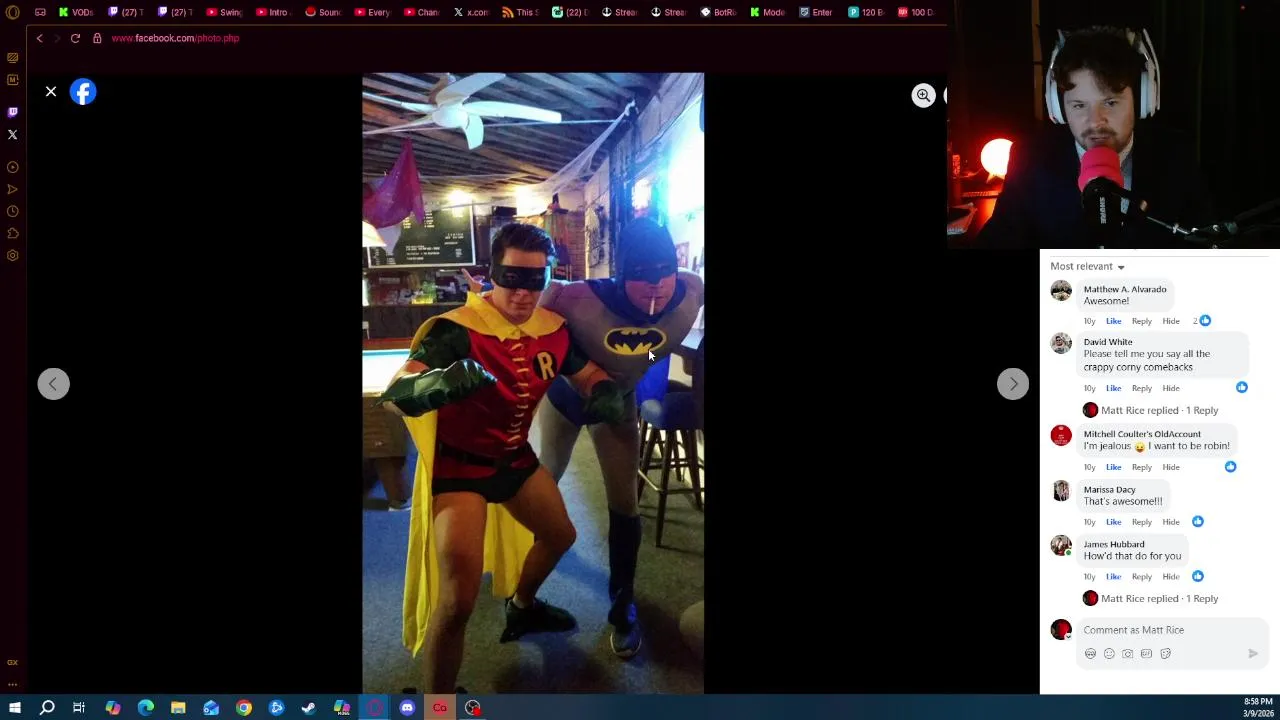1280x720 pixels.
Task: Reply to James Hubbard's comment
Action: [x=1141, y=577]
